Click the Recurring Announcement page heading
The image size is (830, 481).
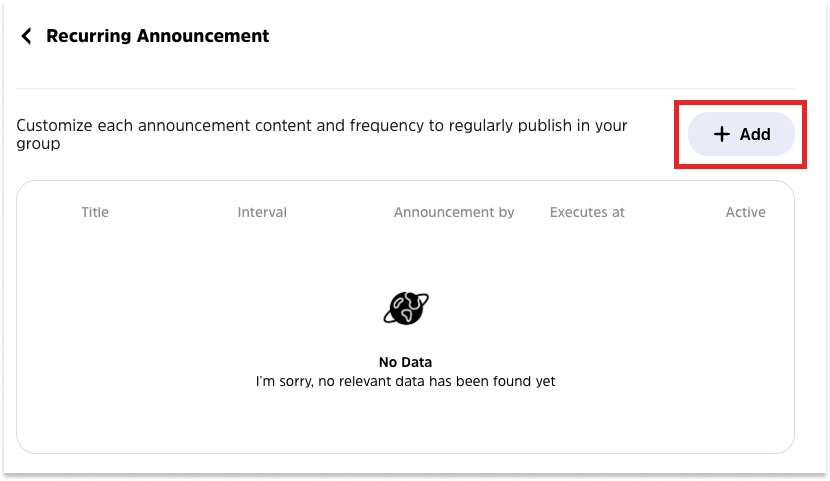(x=158, y=36)
